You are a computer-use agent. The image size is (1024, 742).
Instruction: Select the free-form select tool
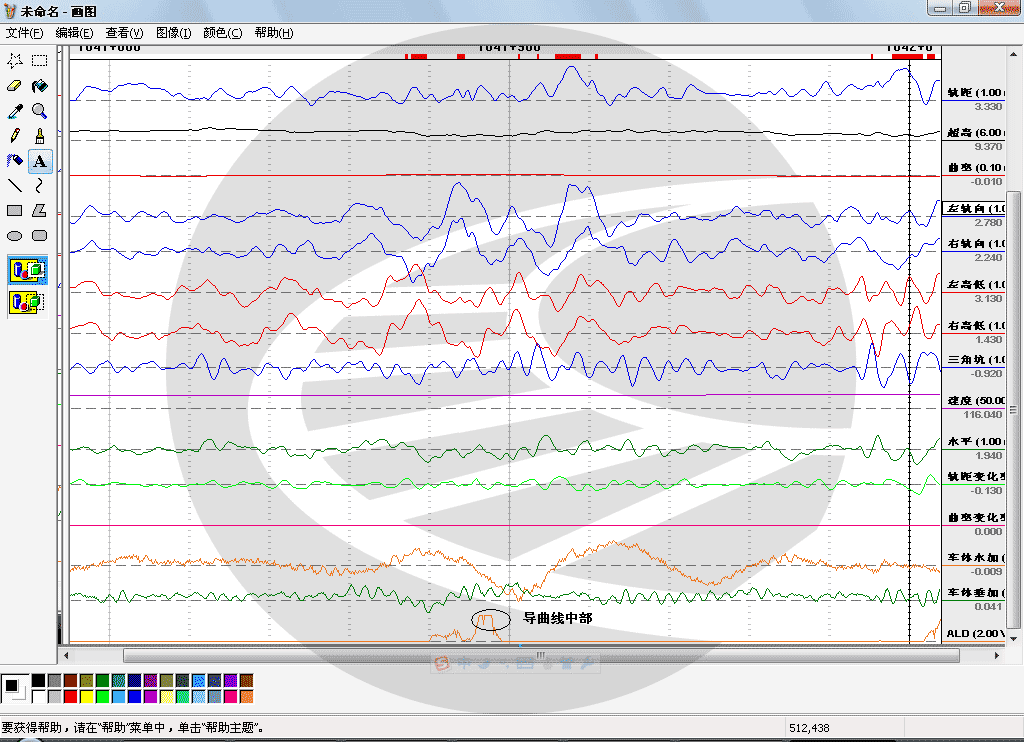pyautogui.click(x=15, y=61)
